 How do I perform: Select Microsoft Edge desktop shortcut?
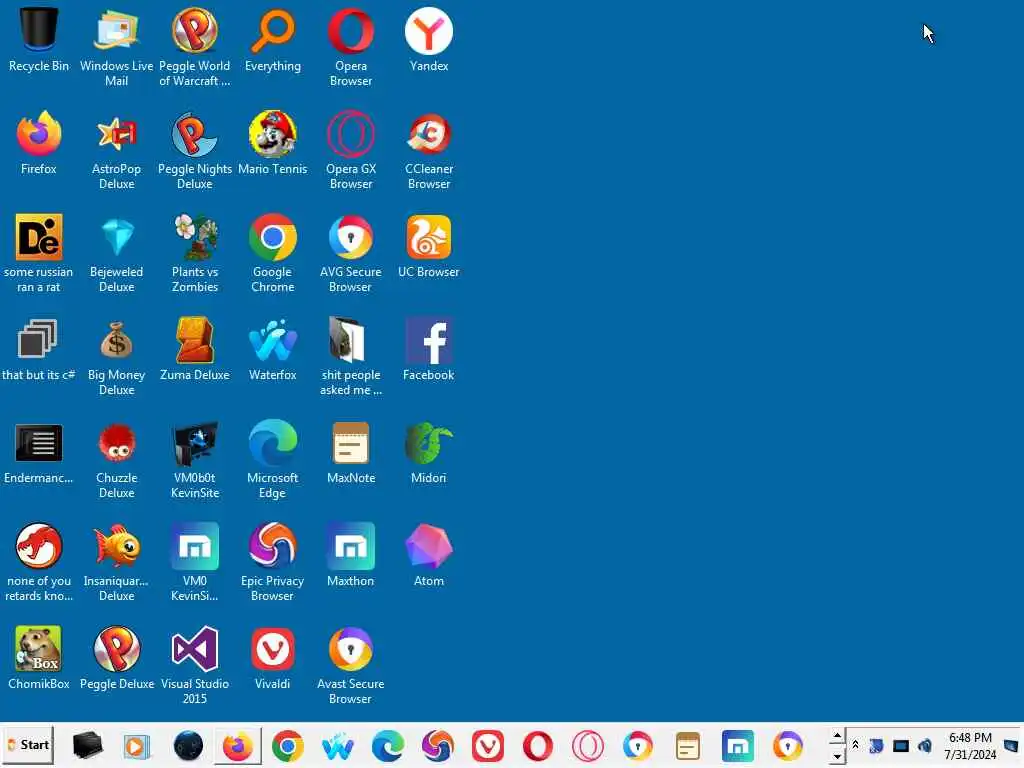tap(273, 460)
